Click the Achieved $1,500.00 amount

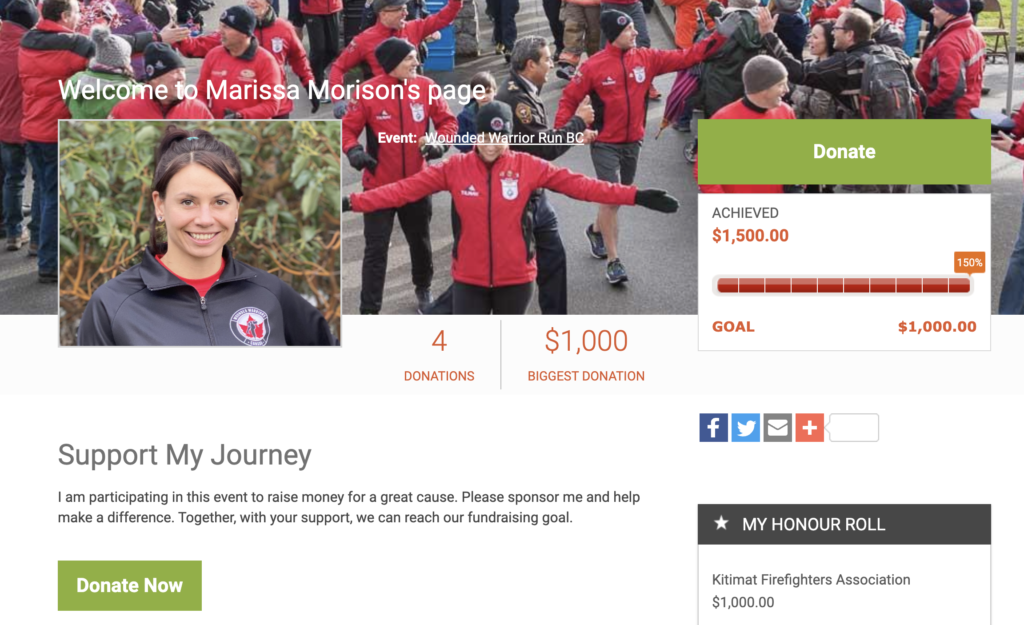[750, 235]
